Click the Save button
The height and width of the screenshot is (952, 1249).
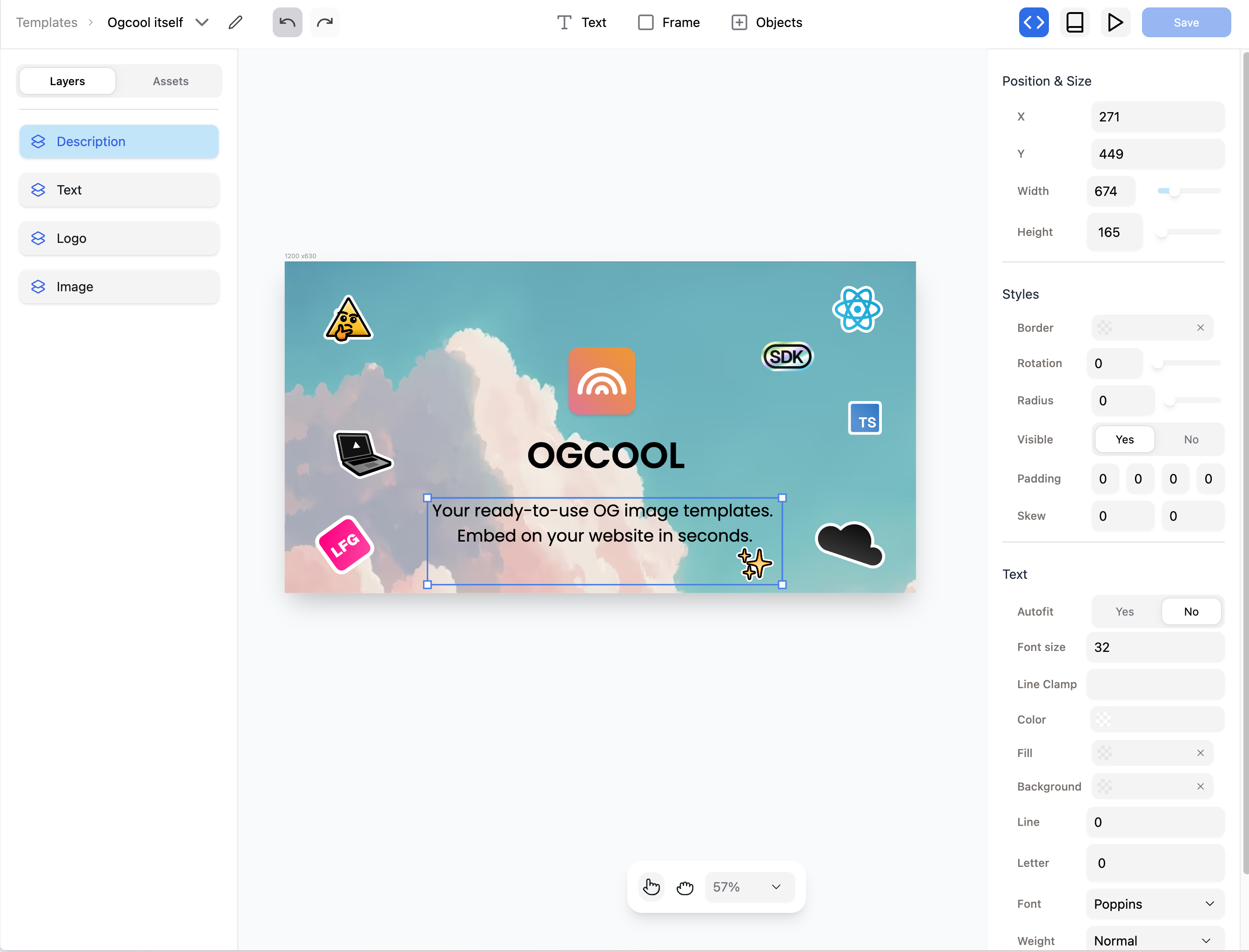(1186, 23)
